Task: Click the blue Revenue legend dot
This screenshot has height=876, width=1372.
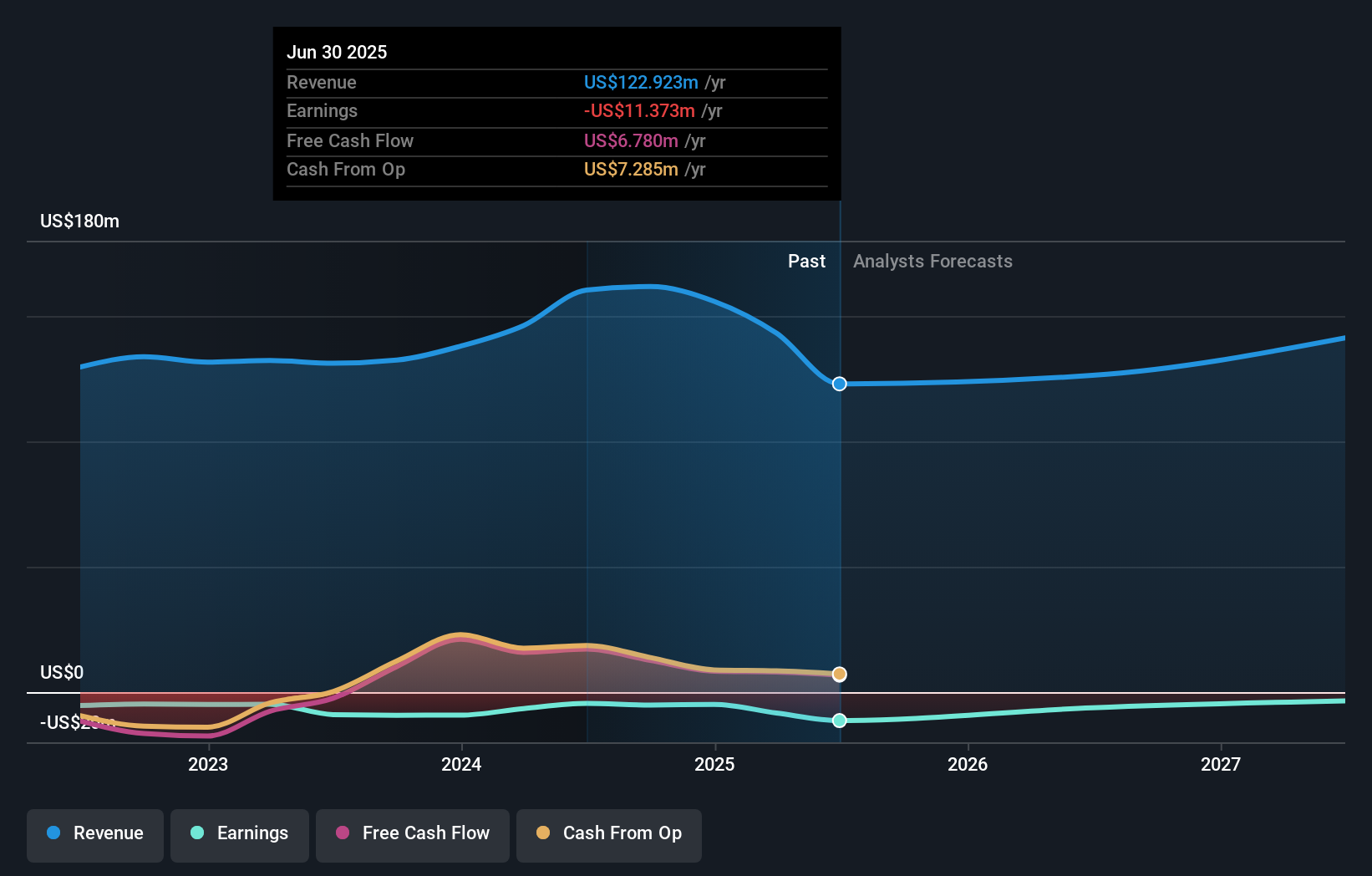Action: coord(54,833)
